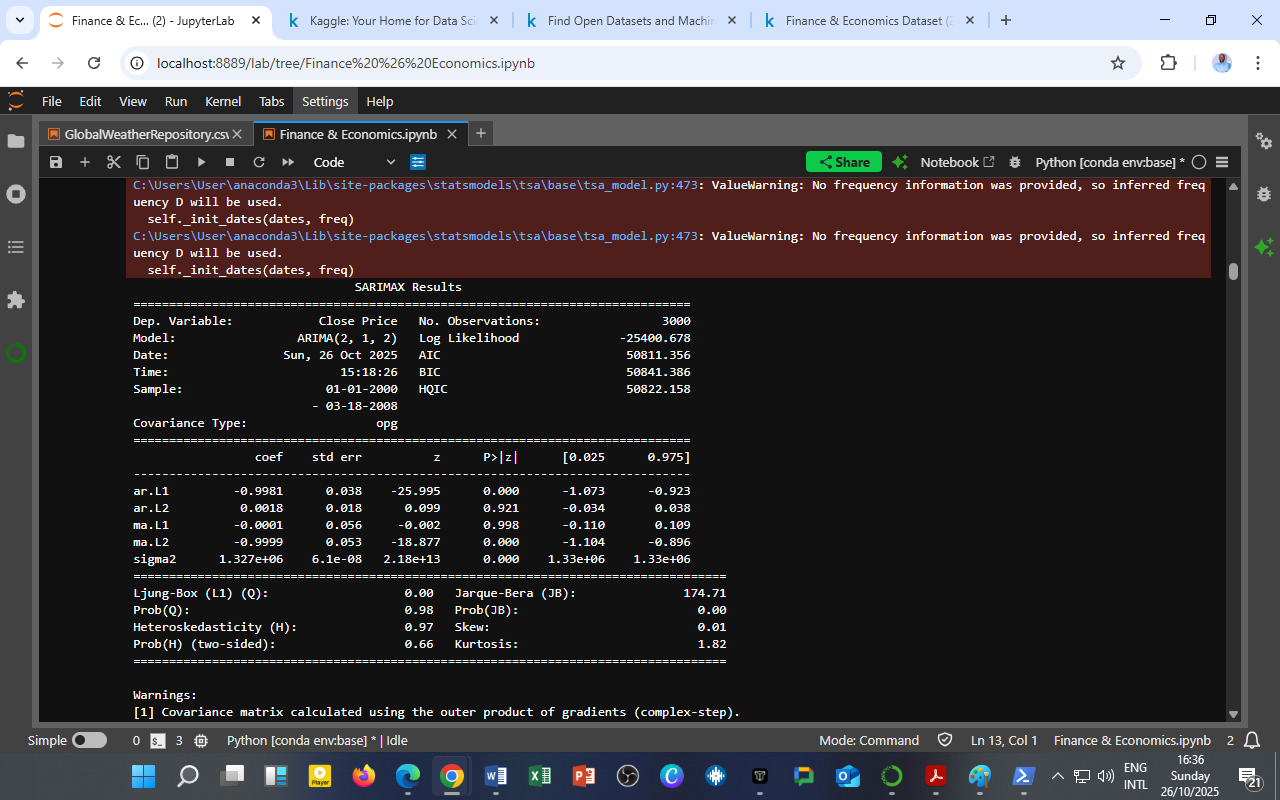Save the notebook with the save icon
The width and height of the screenshot is (1280, 800).
point(56,162)
